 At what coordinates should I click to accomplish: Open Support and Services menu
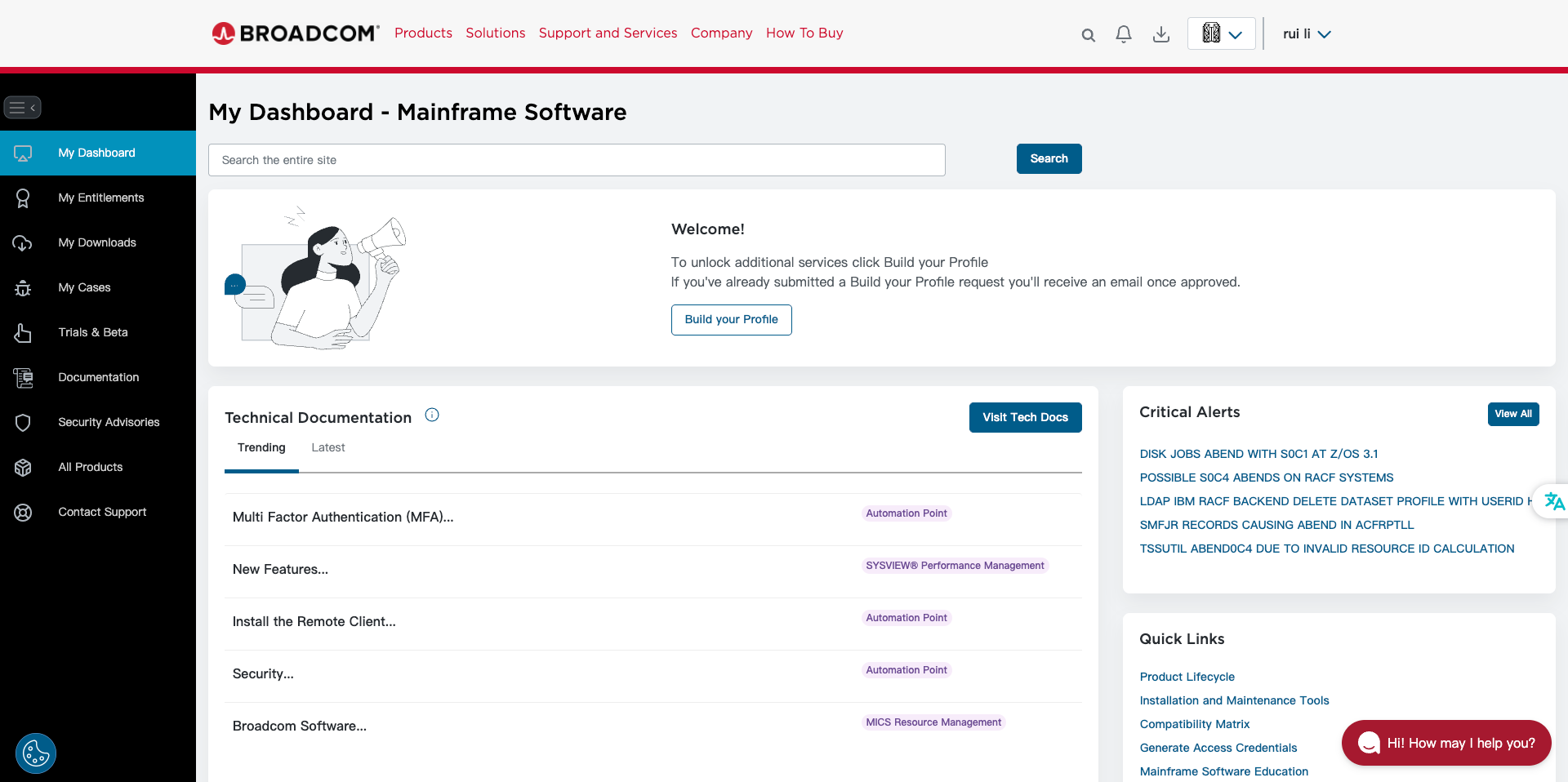coord(608,33)
